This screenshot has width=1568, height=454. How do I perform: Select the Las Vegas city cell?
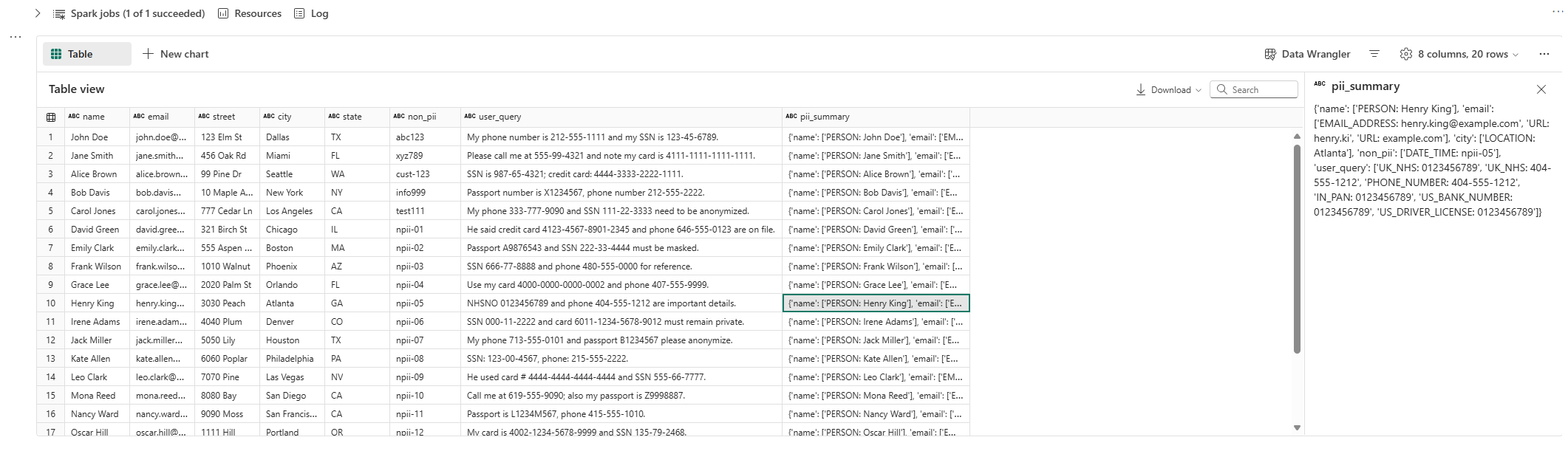point(292,377)
